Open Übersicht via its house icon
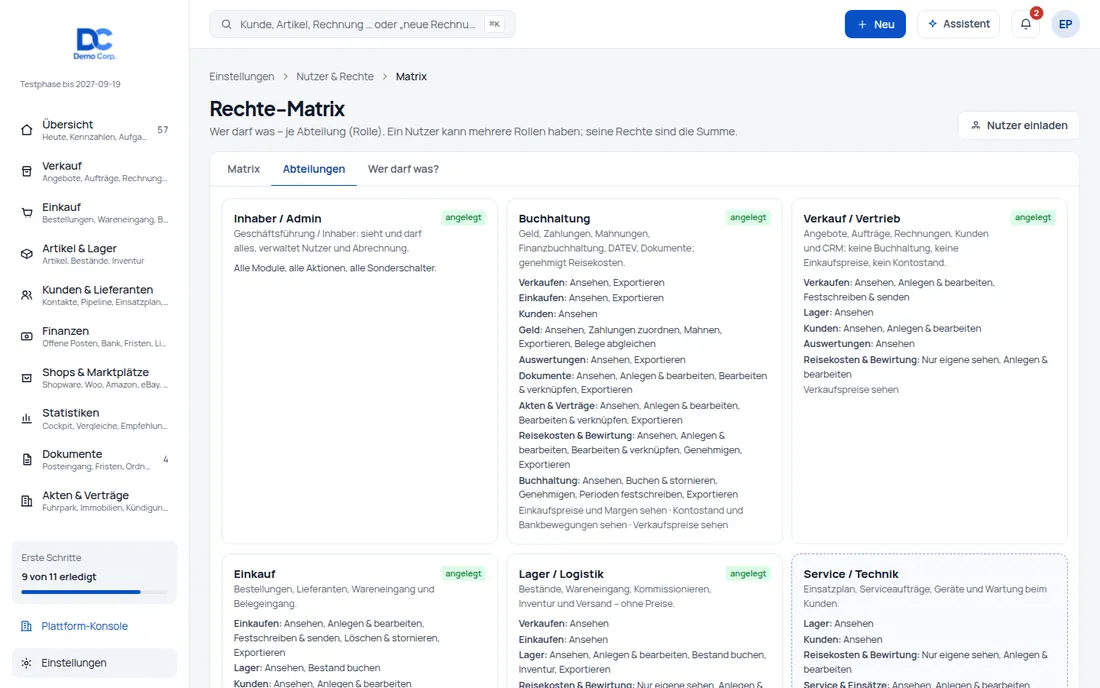Viewport: 1100px width, 688px height. click(27, 130)
